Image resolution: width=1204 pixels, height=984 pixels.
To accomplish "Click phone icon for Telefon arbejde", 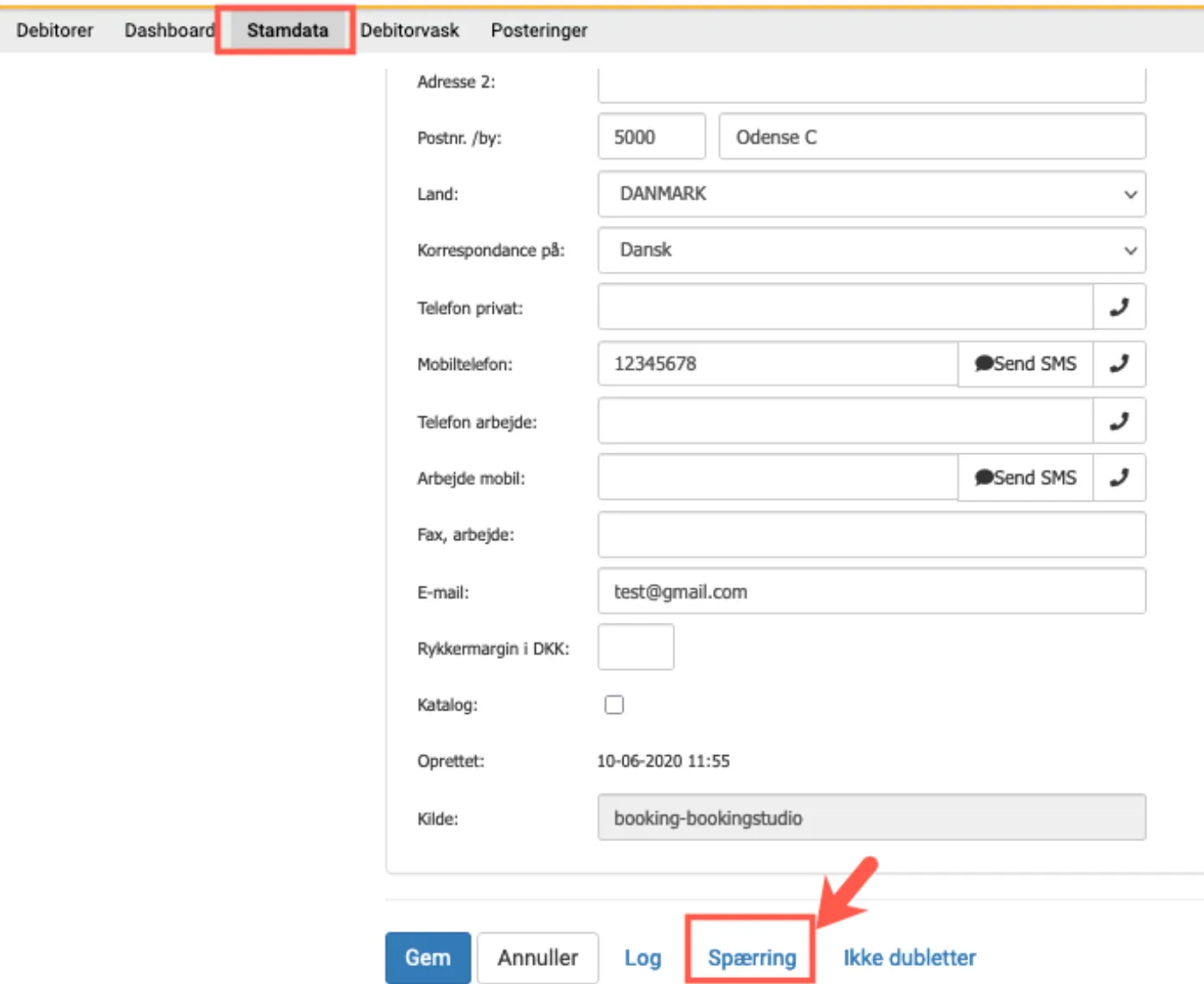I will (x=1119, y=421).
